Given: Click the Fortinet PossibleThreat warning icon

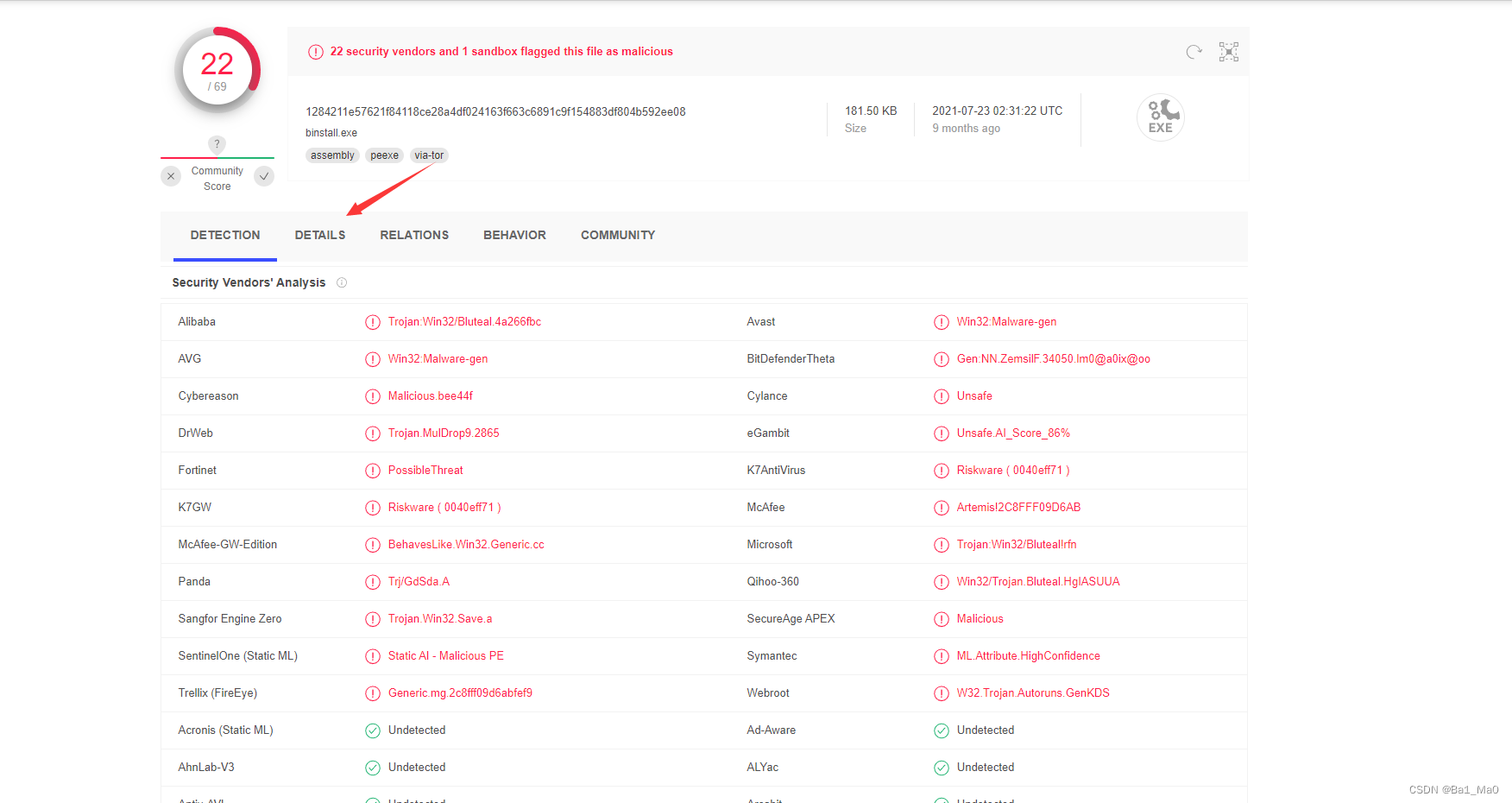Looking at the screenshot, I should pos(373,471).
